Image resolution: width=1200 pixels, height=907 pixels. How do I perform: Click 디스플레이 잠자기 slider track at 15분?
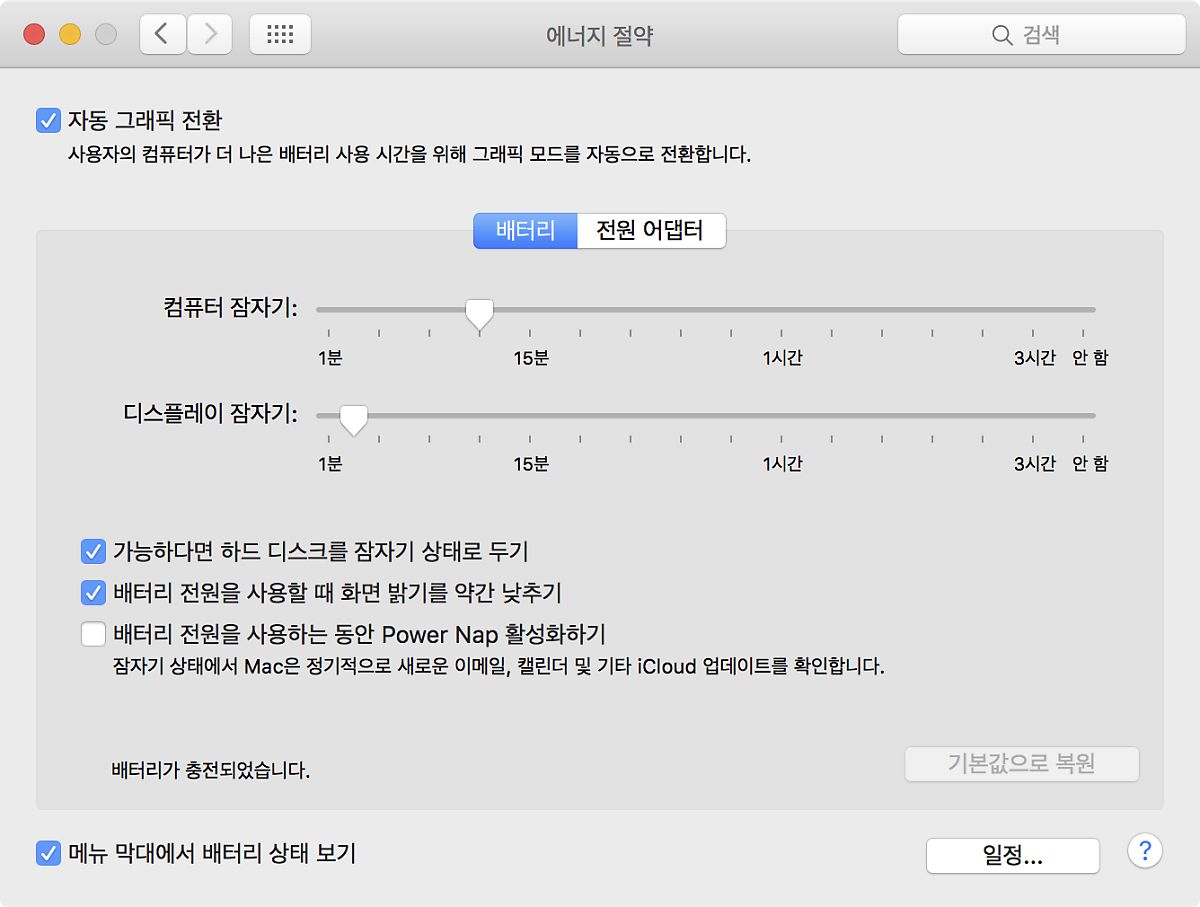pyautogui.click(x=531, y=416)
